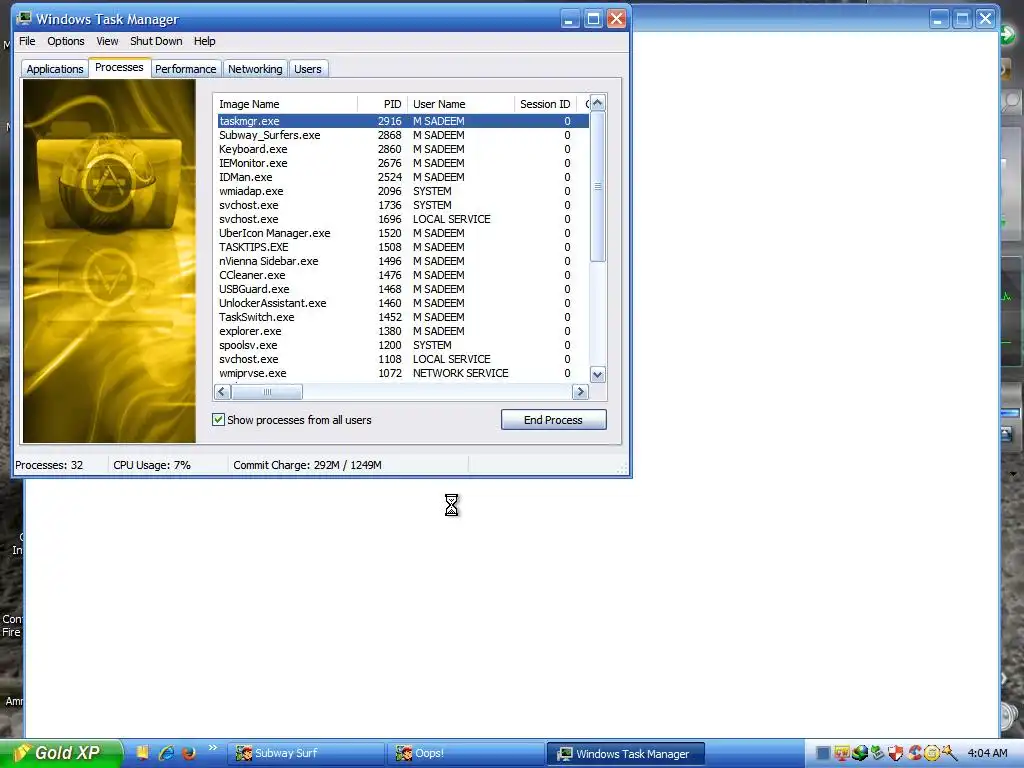Switch to the Performance tab
1024x768 pixels.
point(185,69)
